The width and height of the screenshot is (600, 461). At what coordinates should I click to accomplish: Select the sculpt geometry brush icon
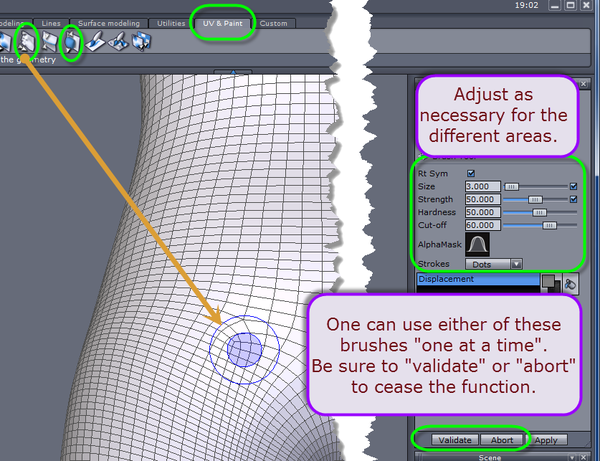[27, 42]
